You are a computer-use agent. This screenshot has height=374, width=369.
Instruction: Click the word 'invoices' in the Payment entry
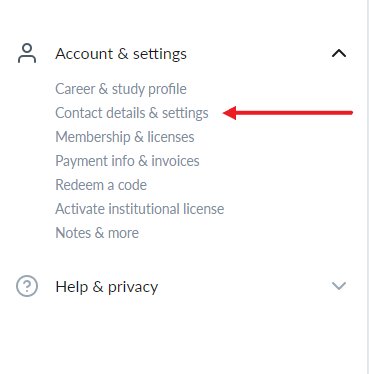(175, 161)
